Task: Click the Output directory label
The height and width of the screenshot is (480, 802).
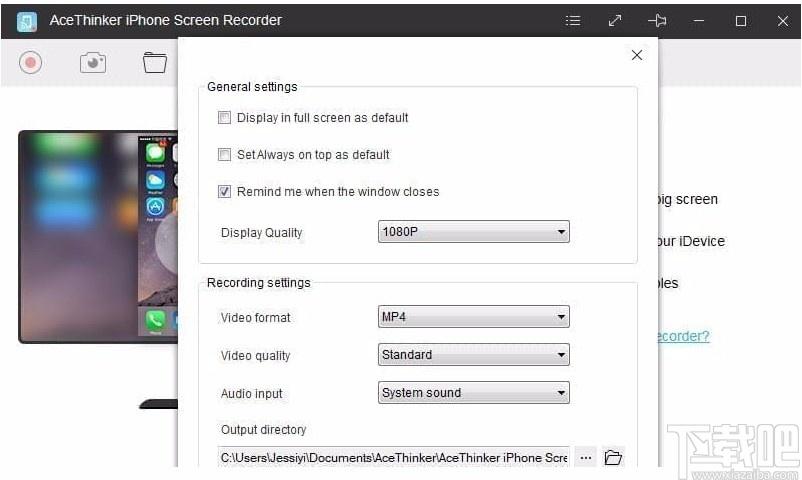Action: (263, 430)
